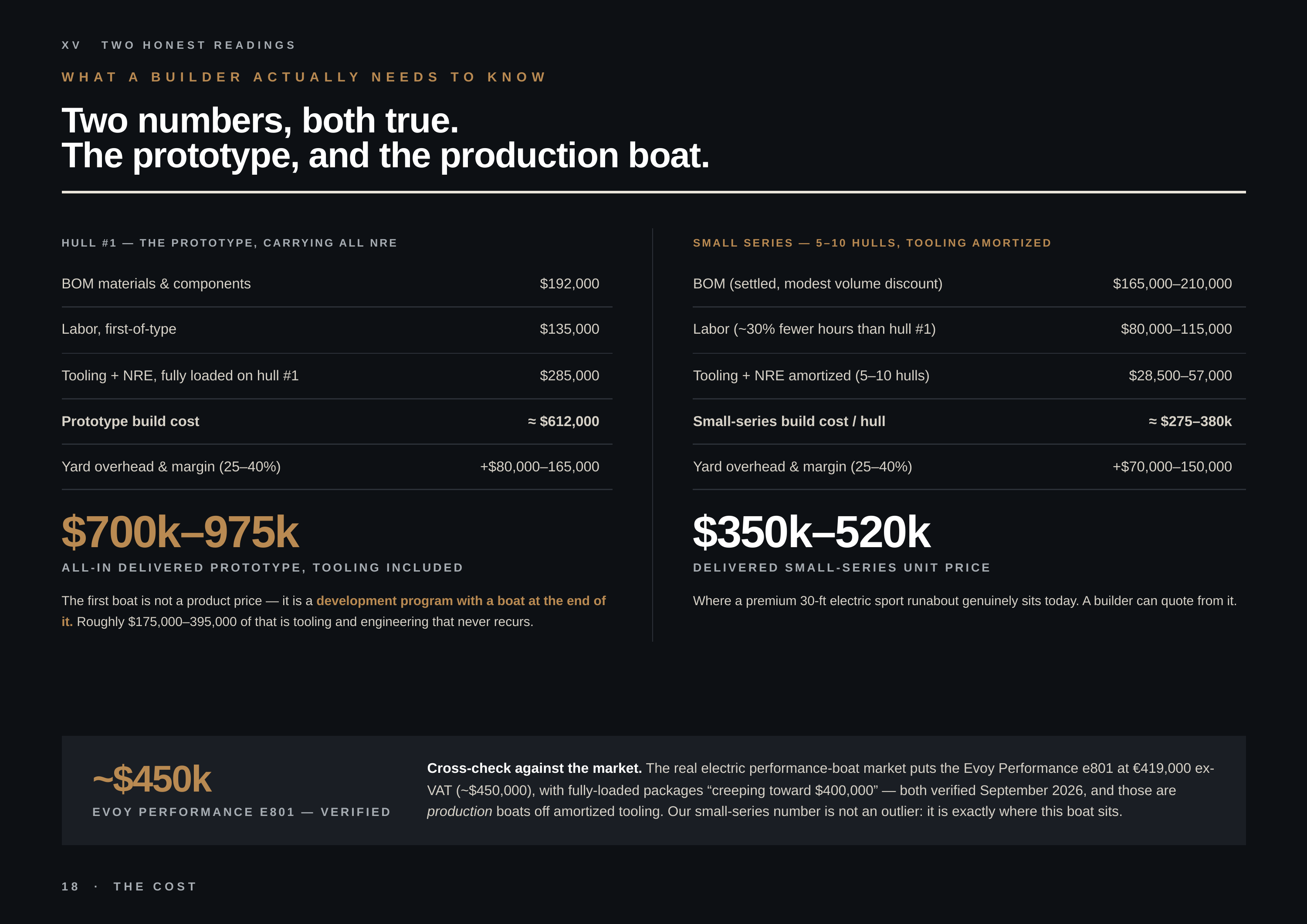The height and width of the screenshot is (924, 1307).
Task: Select the $165,000–210,000 settled BOM range
Action: coord(1172,284)
